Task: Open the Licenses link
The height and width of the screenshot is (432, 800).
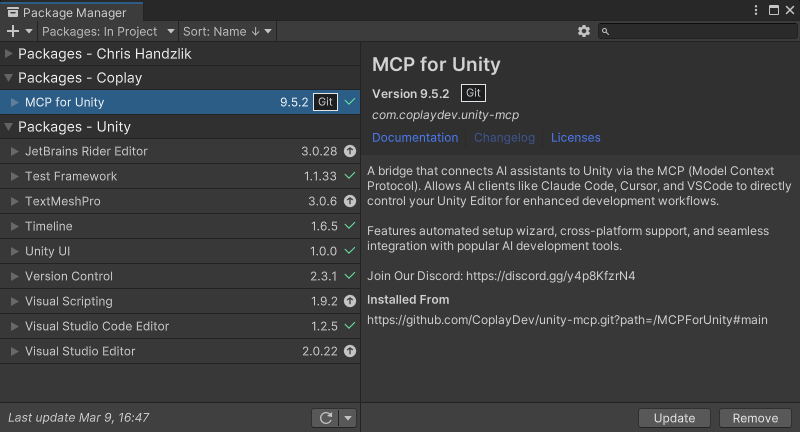Action: [576, 138]
